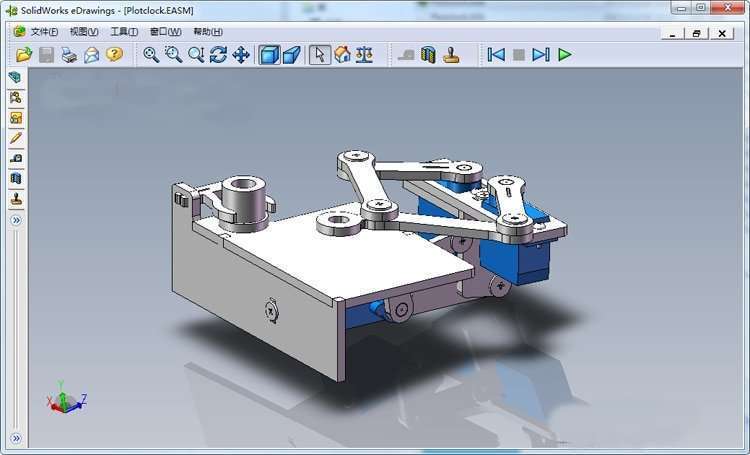Open the measure tape sidebar tool
Image resolution: width=750 pixels, height=455 pixels.
click(16, 158)
